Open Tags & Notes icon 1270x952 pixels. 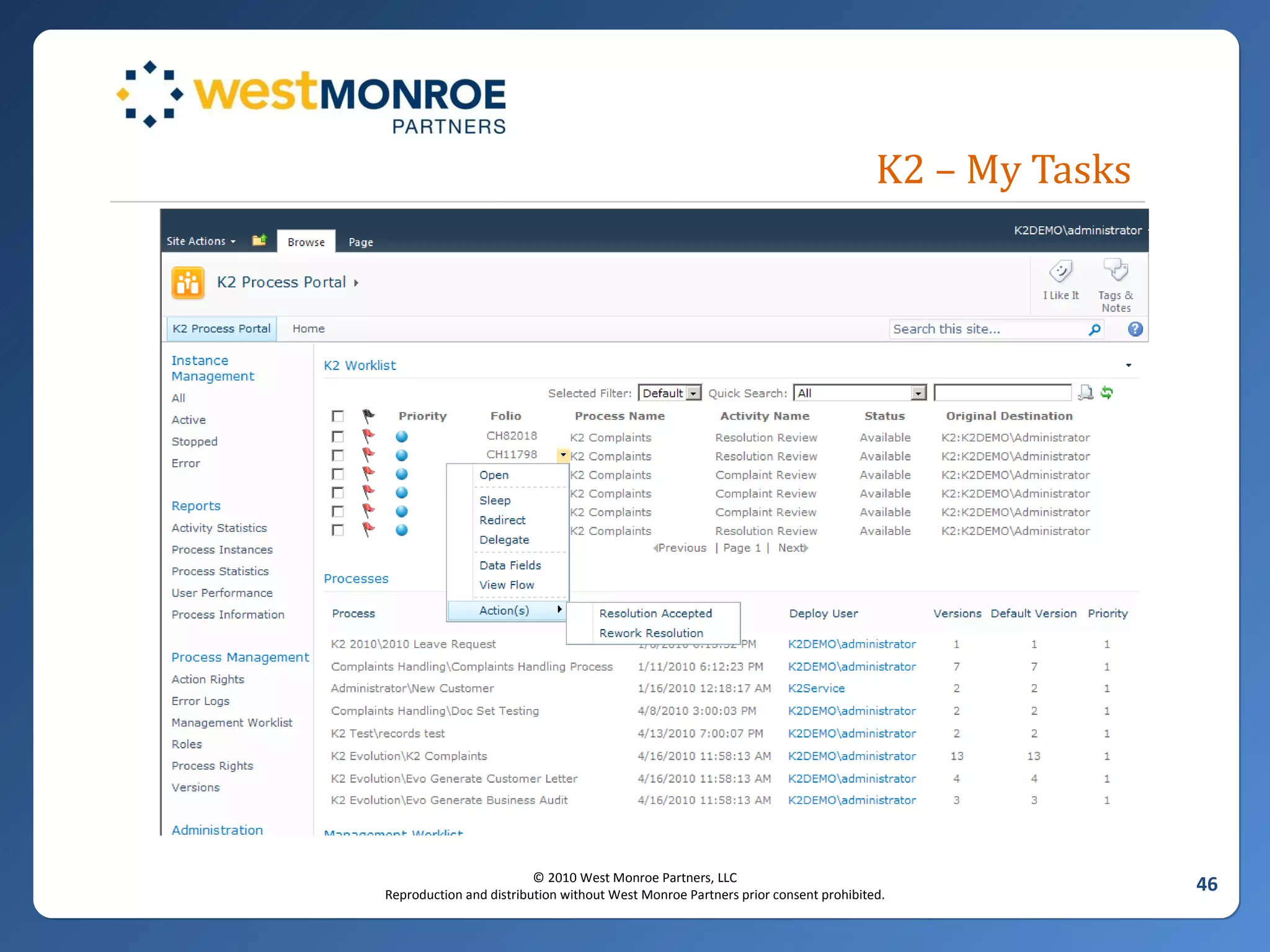(1116, 270)
